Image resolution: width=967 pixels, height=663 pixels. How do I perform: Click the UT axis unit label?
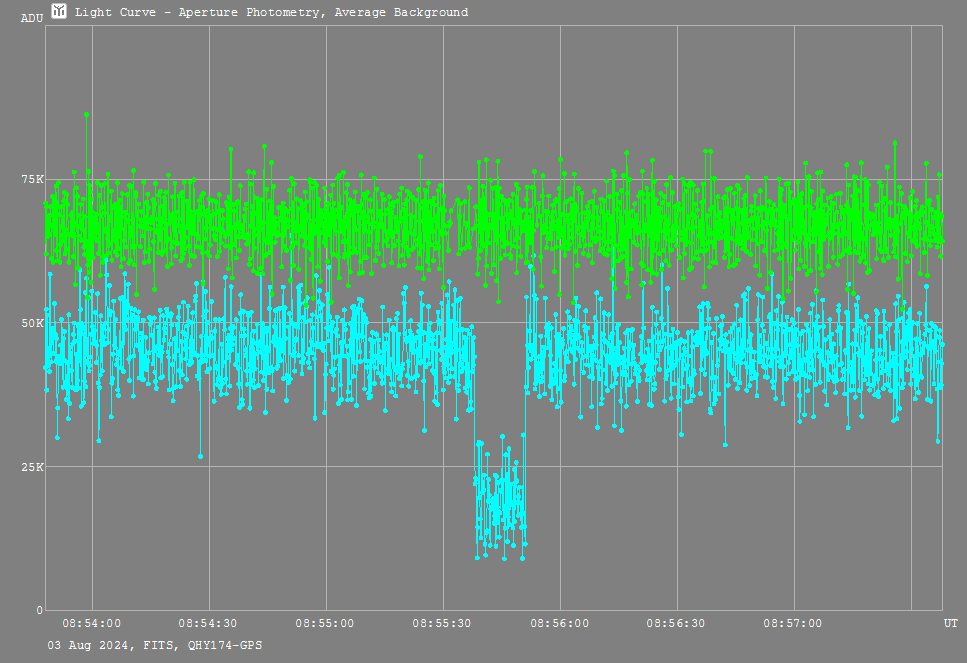[950, 624]
